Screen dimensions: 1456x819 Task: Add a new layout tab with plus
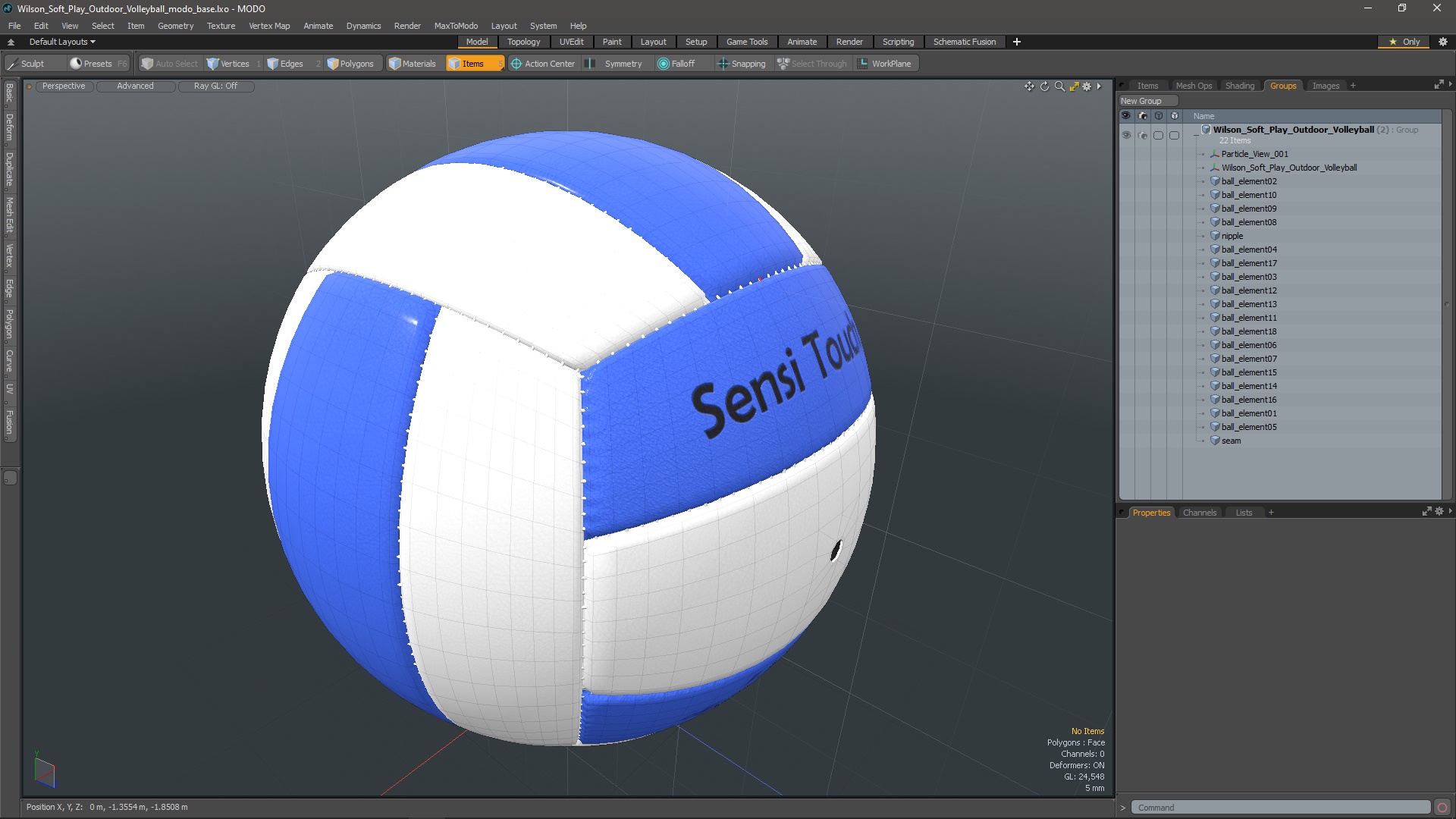pos(1017,42)
